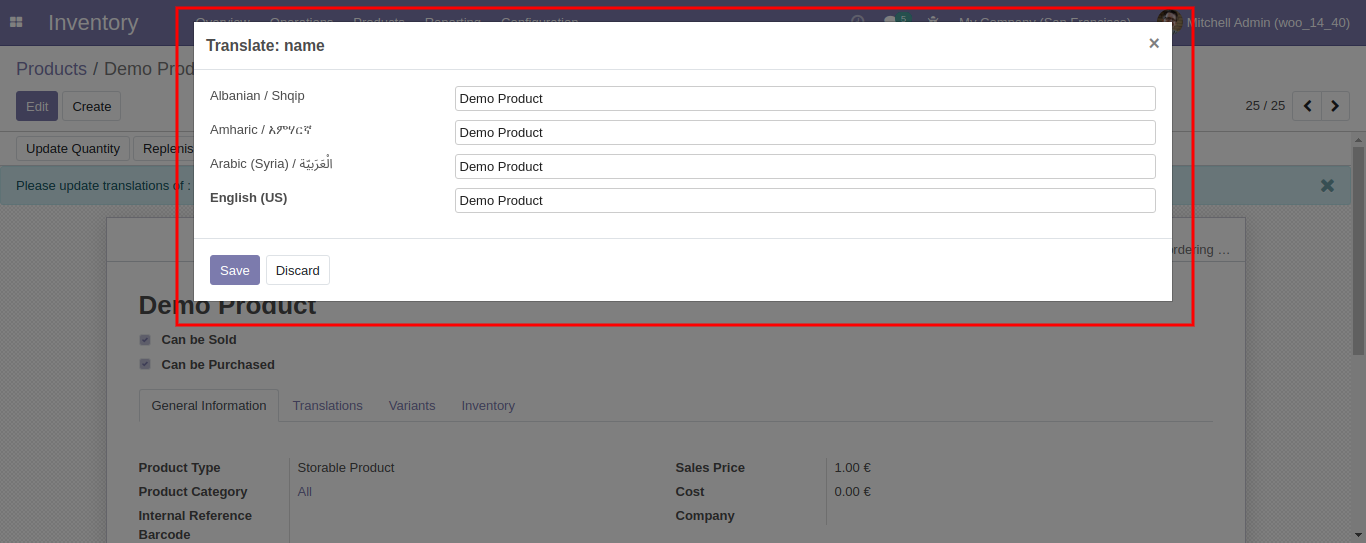Open the apps grid menu icon
The image size is (1366, 543).
[16, 22]
